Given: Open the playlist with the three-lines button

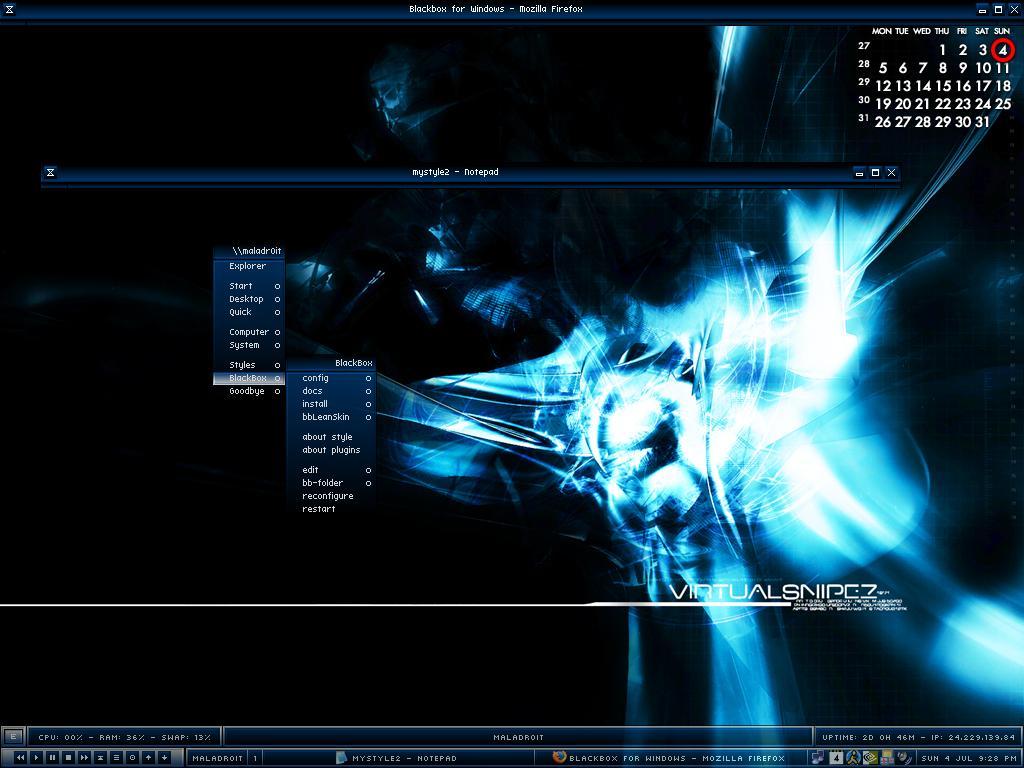Looking at the screenshot, I should 116,758.
